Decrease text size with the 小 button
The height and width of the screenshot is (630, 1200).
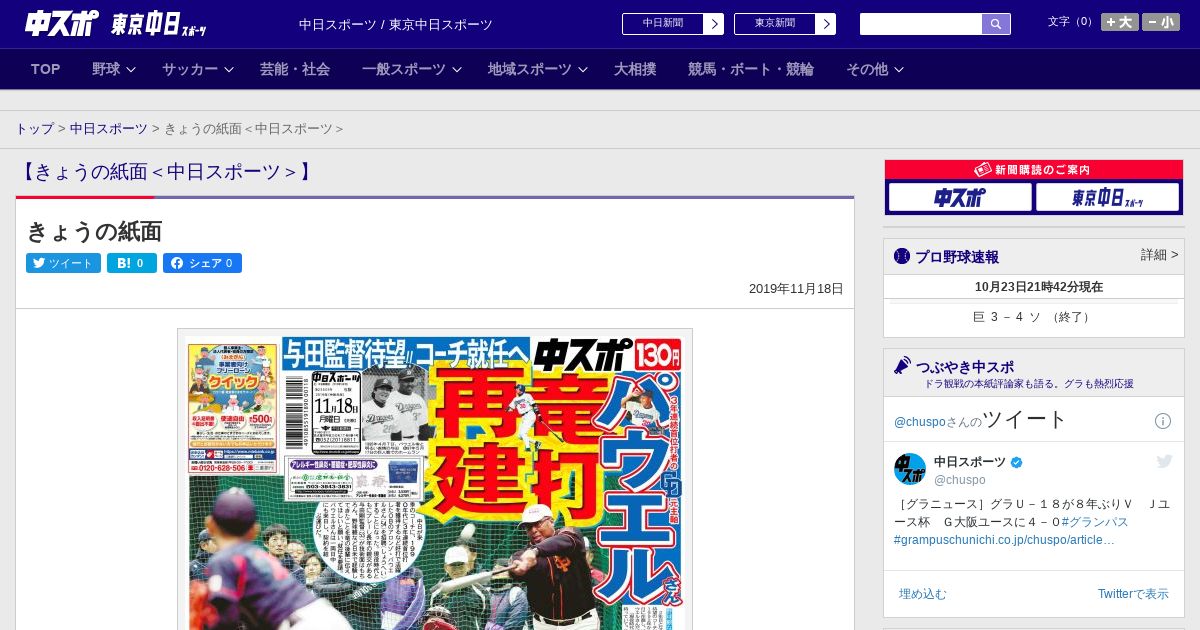tap(1161, 22)
